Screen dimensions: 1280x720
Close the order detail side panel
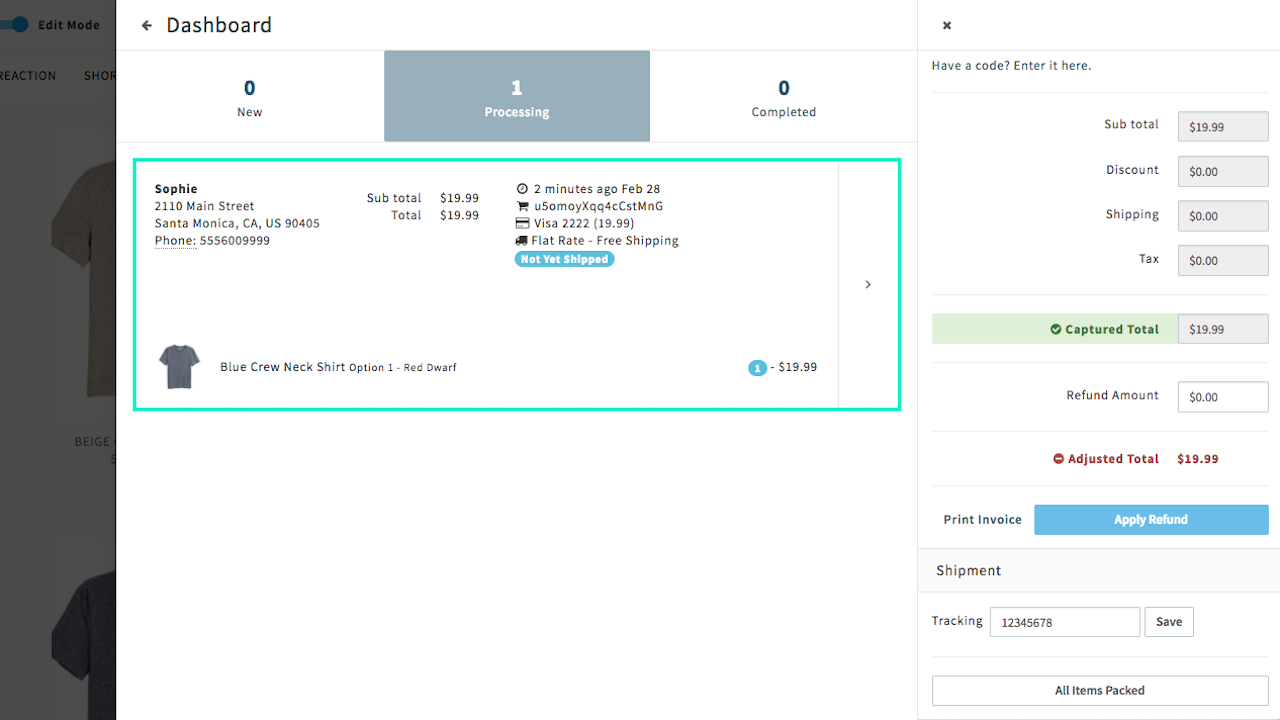pyautogui.click(x=947, y=25)
